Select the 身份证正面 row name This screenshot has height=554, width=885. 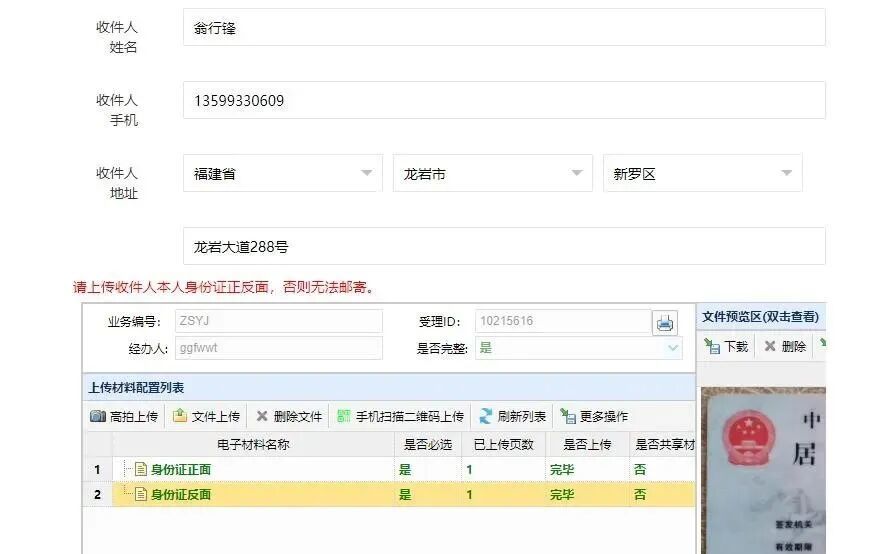[x=181, y=469]
